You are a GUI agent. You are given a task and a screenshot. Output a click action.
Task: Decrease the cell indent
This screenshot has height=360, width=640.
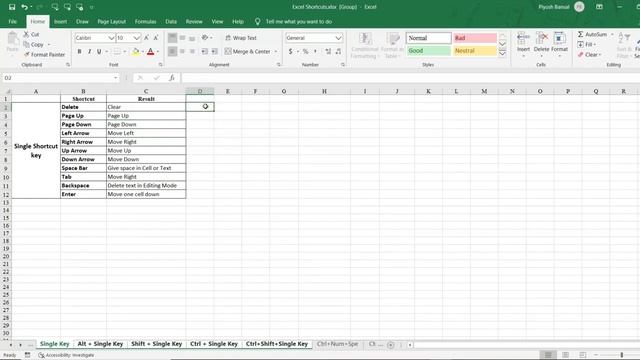[204, 51]
